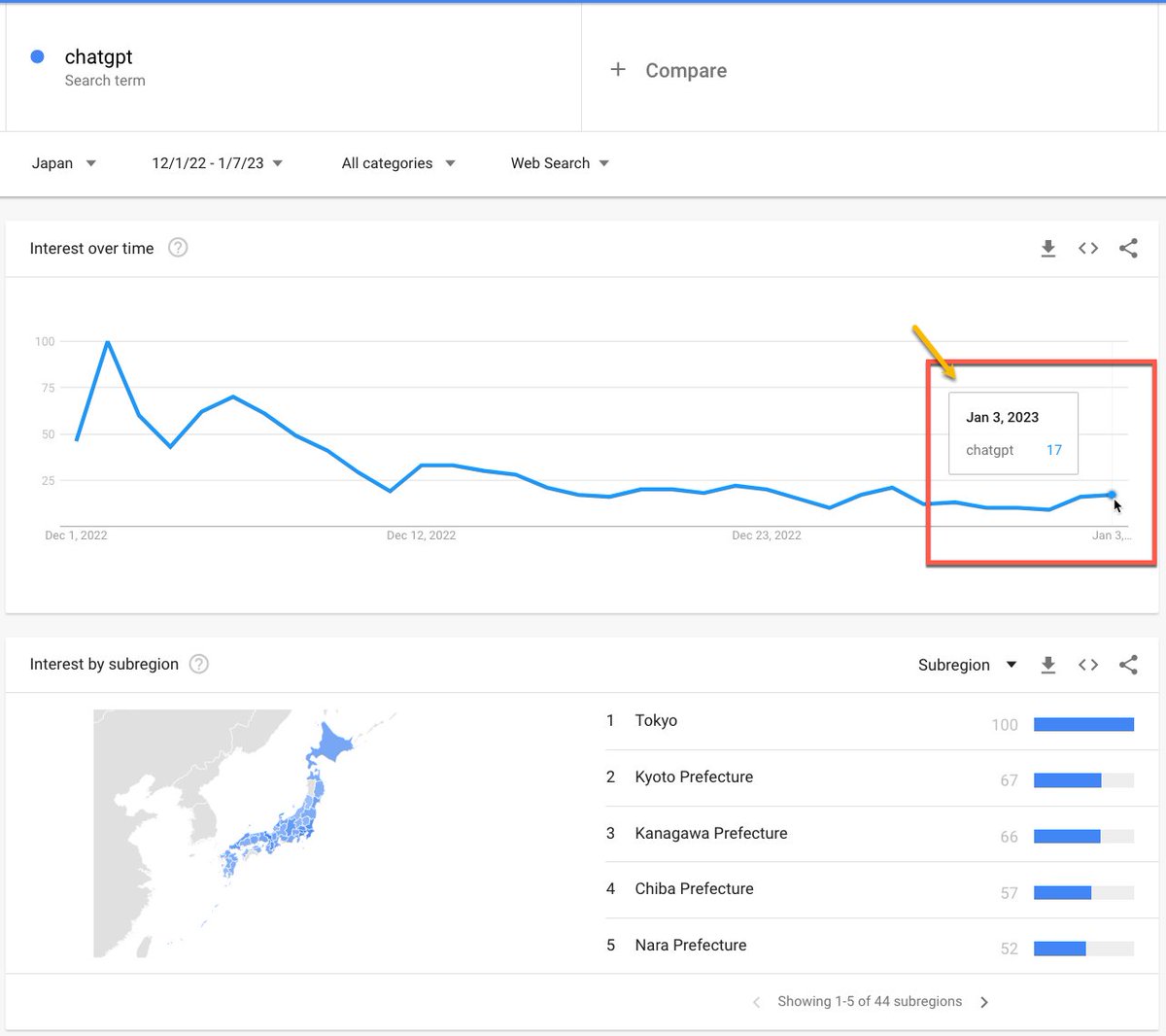This screenshot has height=1036, width=1166.
Task: Click the blue chatgpt term color dot
Action: [x=37, y=56]
